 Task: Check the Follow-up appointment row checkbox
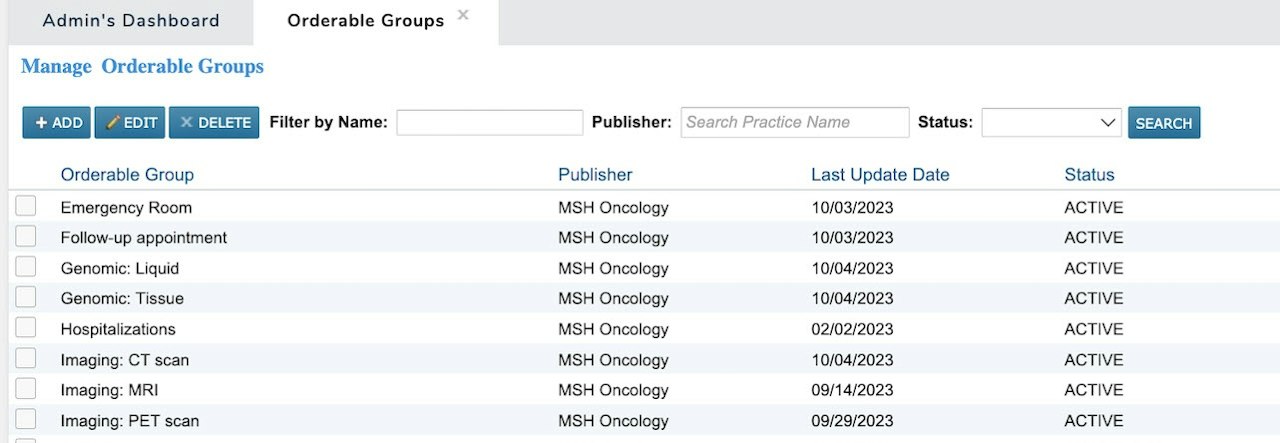pos(26,237)
